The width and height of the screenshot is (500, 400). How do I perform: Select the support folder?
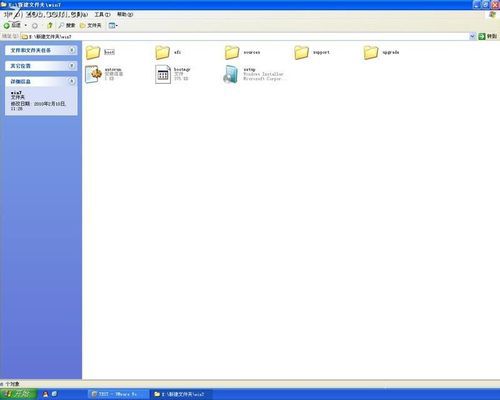[312, 52]
